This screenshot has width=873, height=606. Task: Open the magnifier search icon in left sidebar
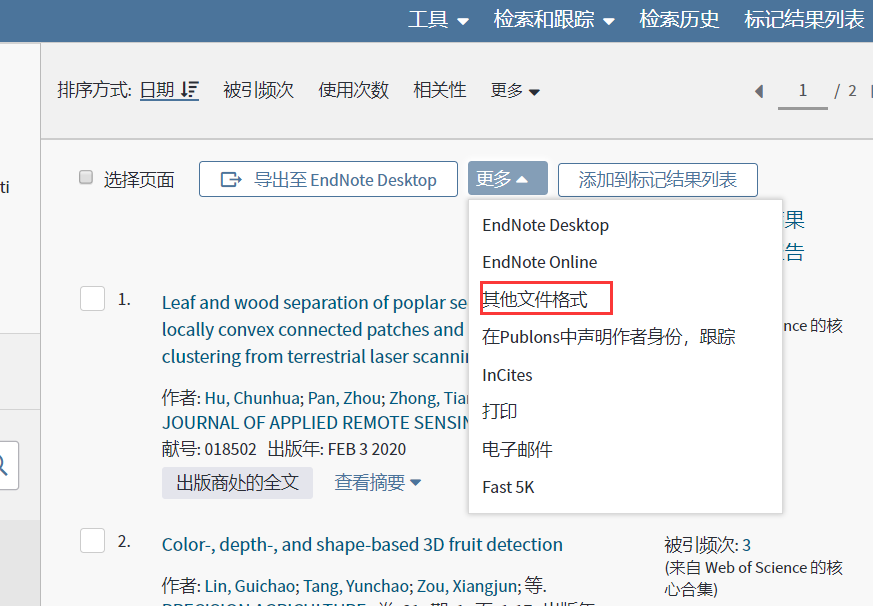click(6, 466)
